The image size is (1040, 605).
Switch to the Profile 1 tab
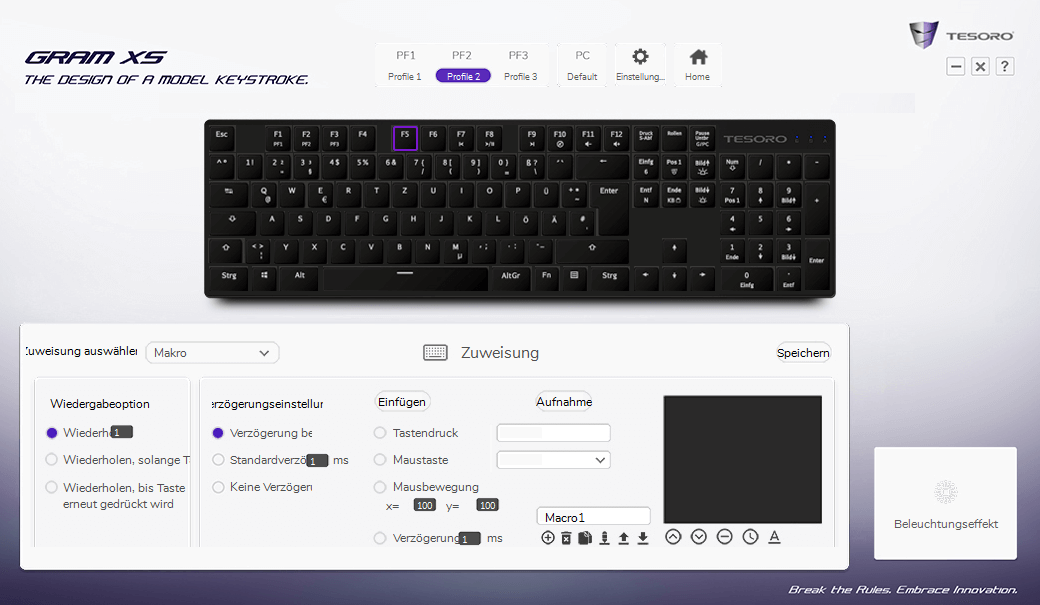tap(405, 66)
